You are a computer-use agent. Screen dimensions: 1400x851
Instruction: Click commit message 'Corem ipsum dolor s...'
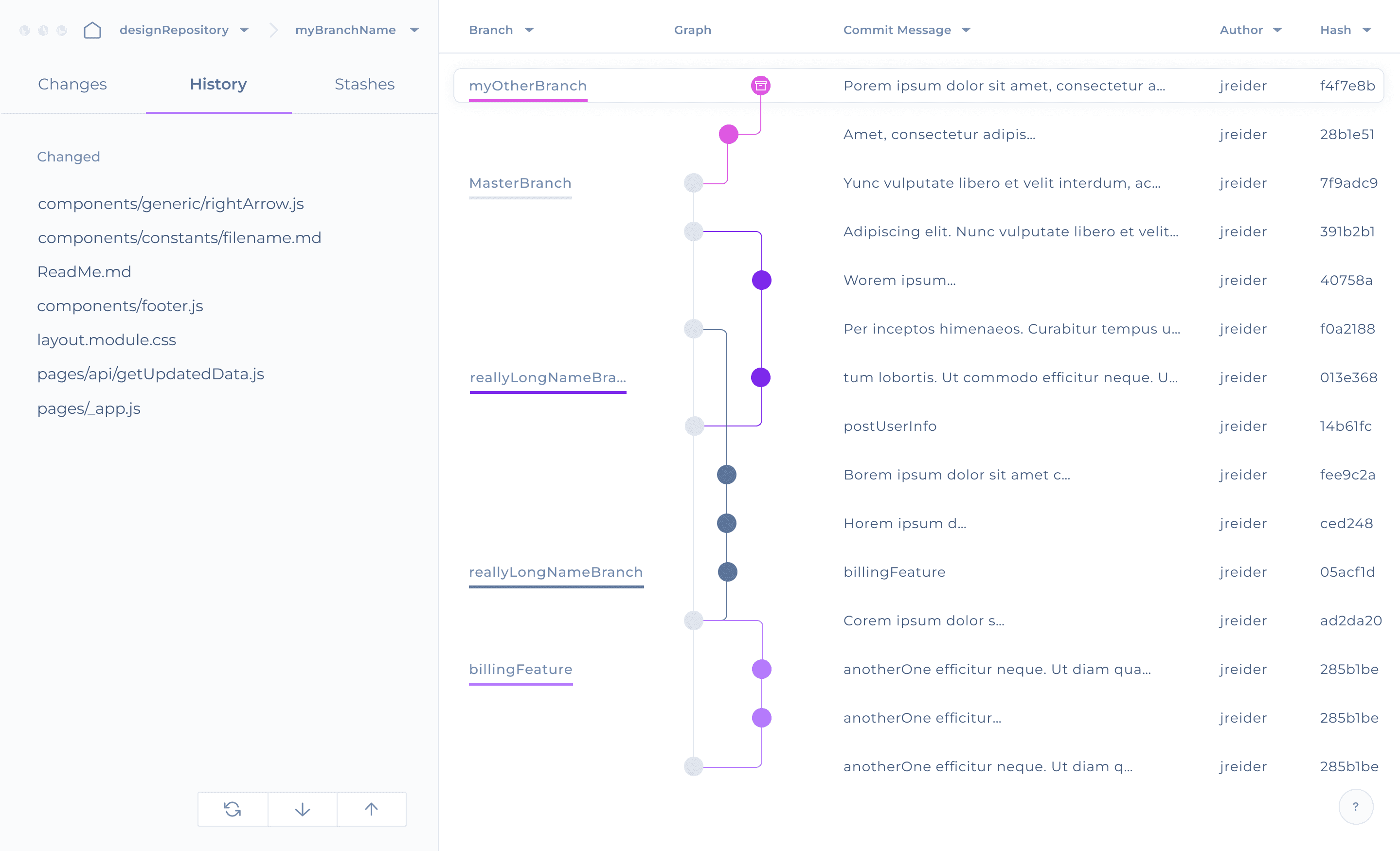(x=924, y=621)
